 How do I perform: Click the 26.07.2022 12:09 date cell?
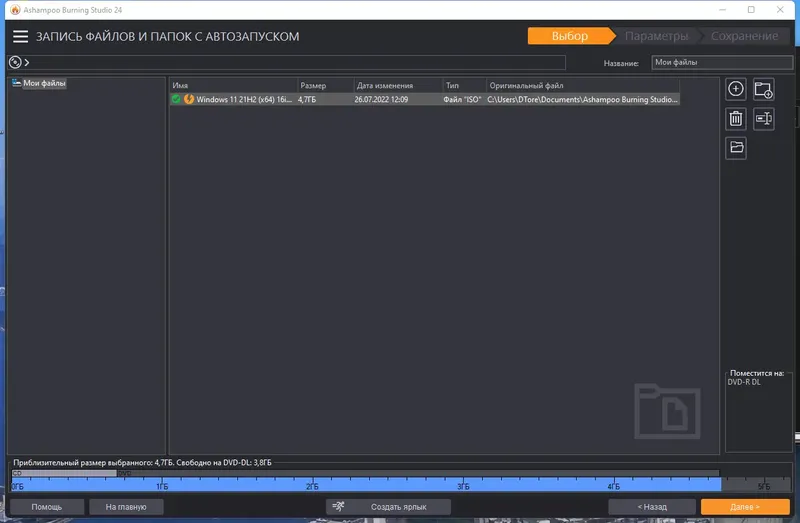[x=381, y=99]
